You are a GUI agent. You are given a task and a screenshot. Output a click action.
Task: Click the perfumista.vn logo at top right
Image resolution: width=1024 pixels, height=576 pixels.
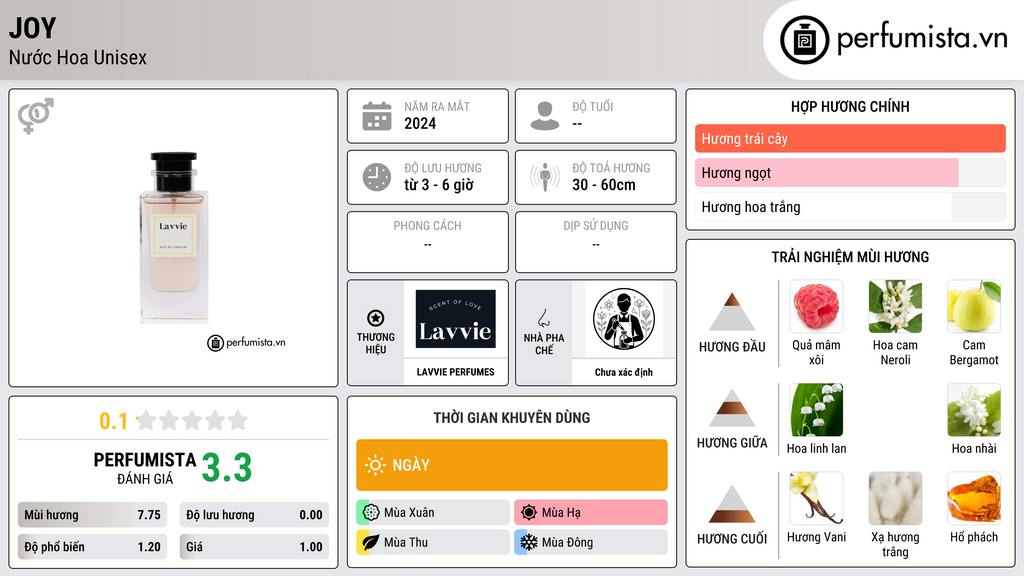(x=893, y=39)
